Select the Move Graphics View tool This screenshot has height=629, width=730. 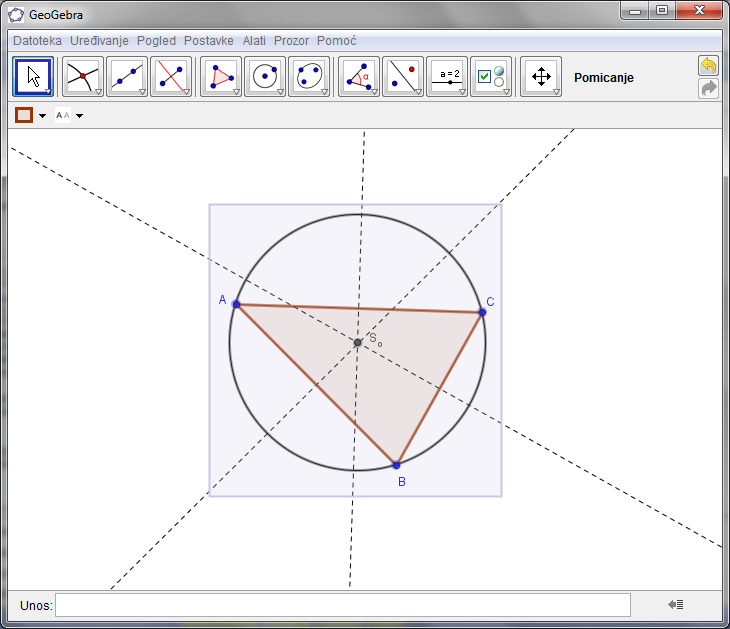pyautogui.click(x=541, y=76)
